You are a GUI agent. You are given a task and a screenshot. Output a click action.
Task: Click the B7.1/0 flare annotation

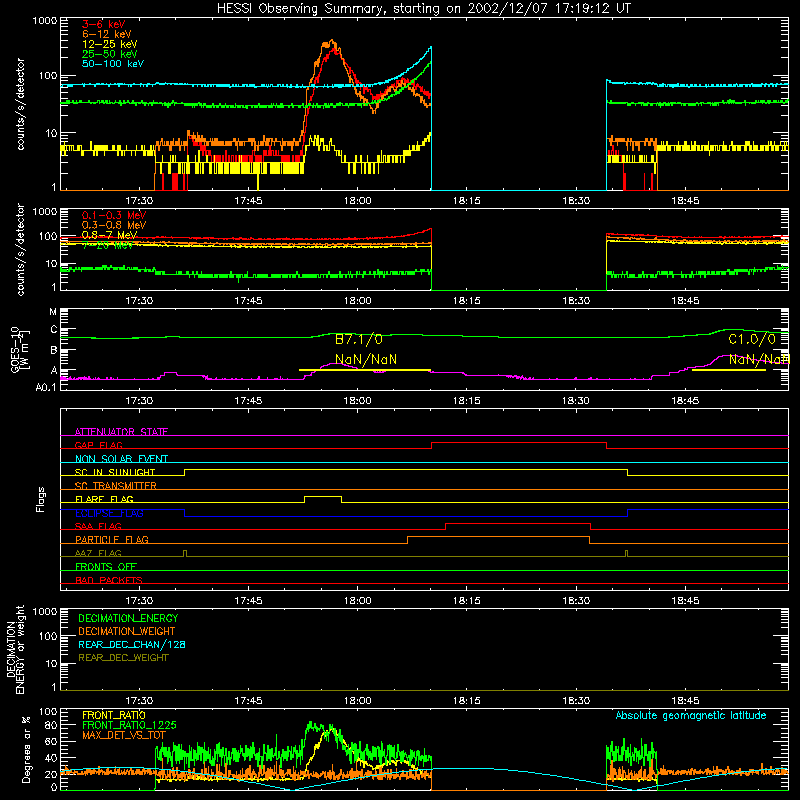(x=359, y=339)
